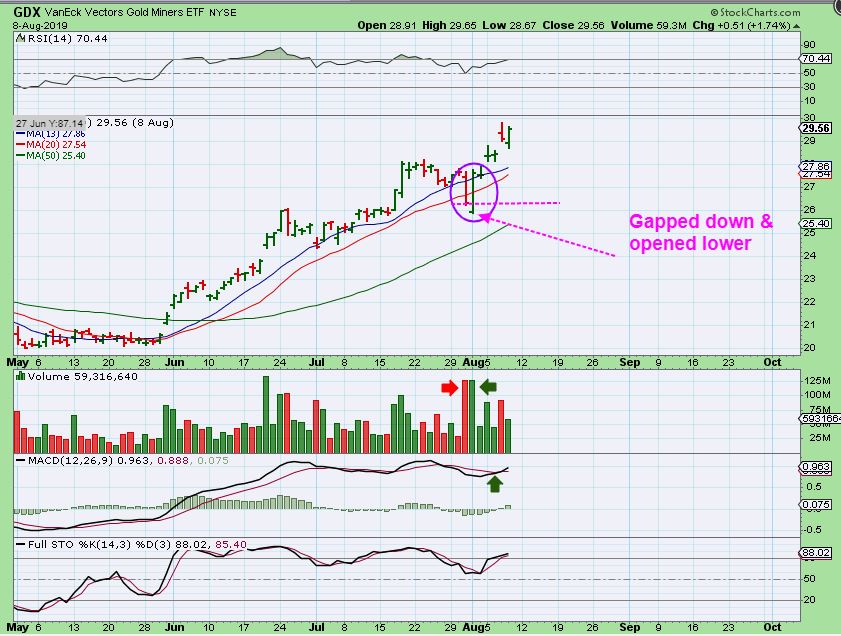Select the Close 29.56 value
Viewport: 841px width, 636px height.
pos(574,25)
